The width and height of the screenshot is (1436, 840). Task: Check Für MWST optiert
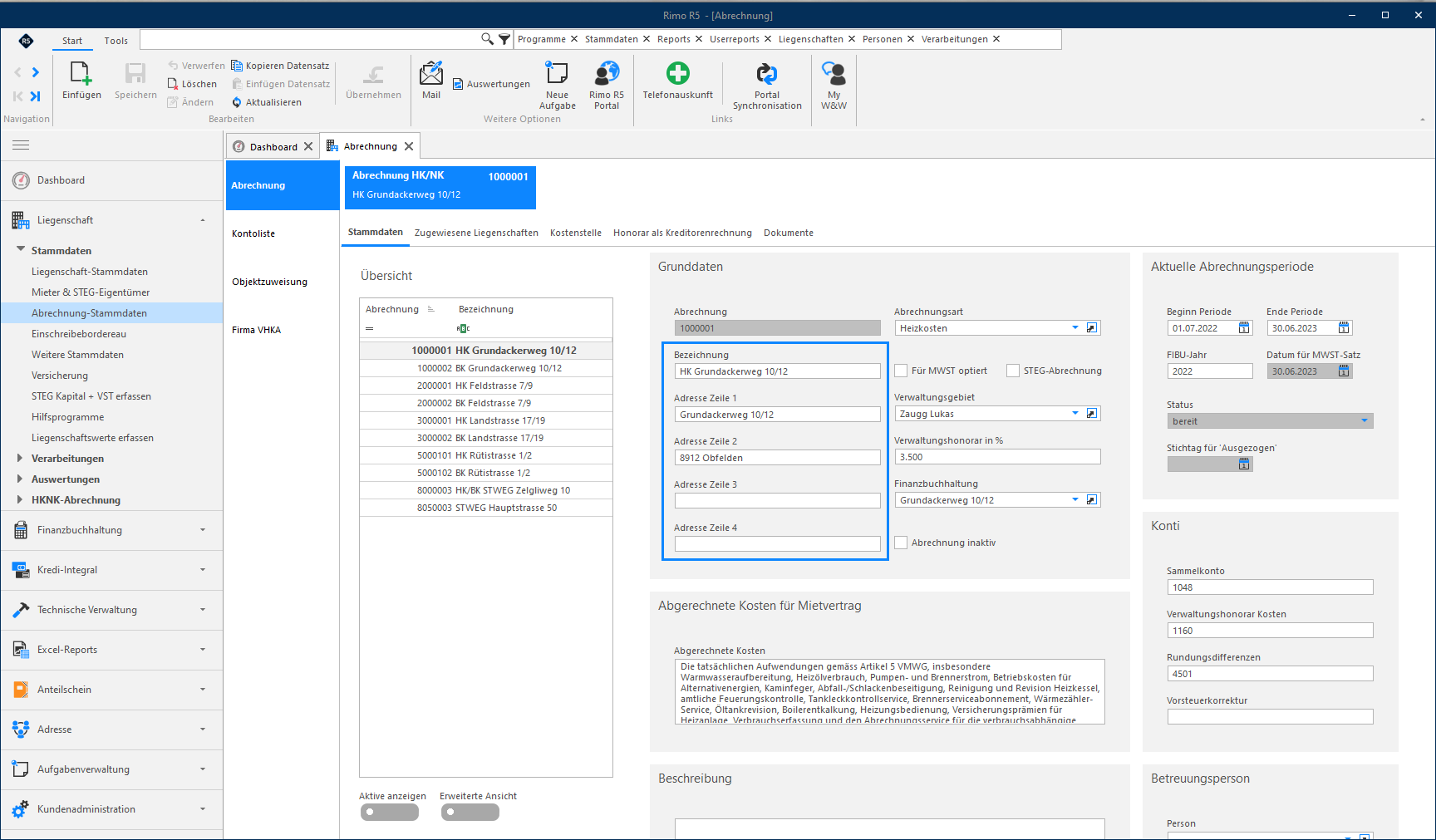click(901, 371)
